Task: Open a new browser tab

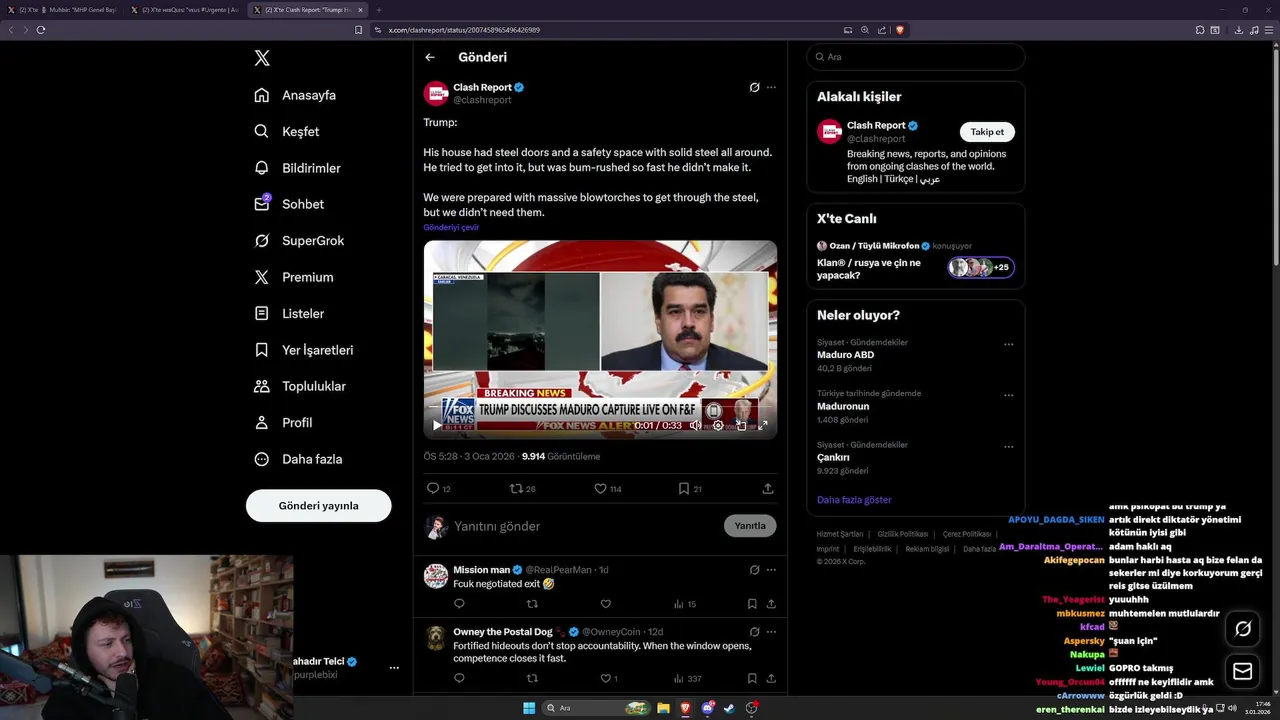Action: tap(379, 10)
